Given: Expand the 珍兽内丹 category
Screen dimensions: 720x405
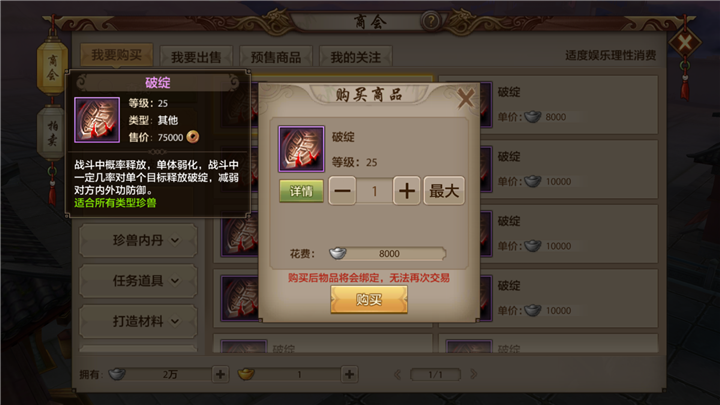Looking at the screenshot, I should coord(138,240).
